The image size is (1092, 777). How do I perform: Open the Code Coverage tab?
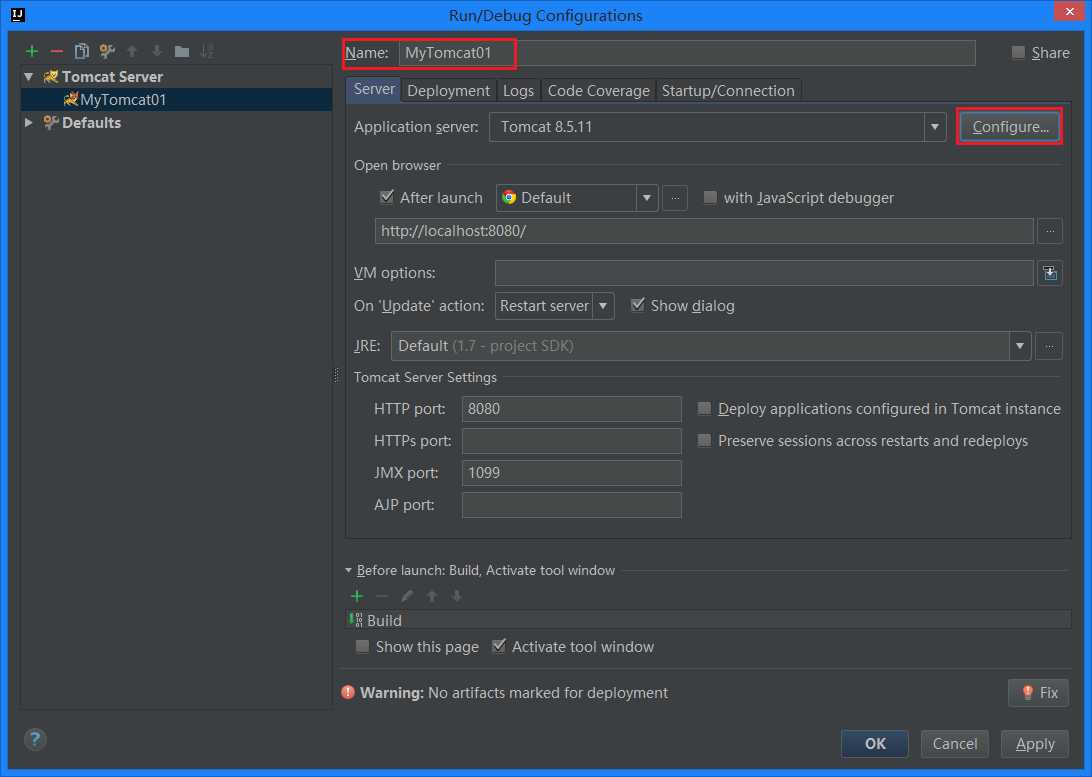click(x=598, y=91)
